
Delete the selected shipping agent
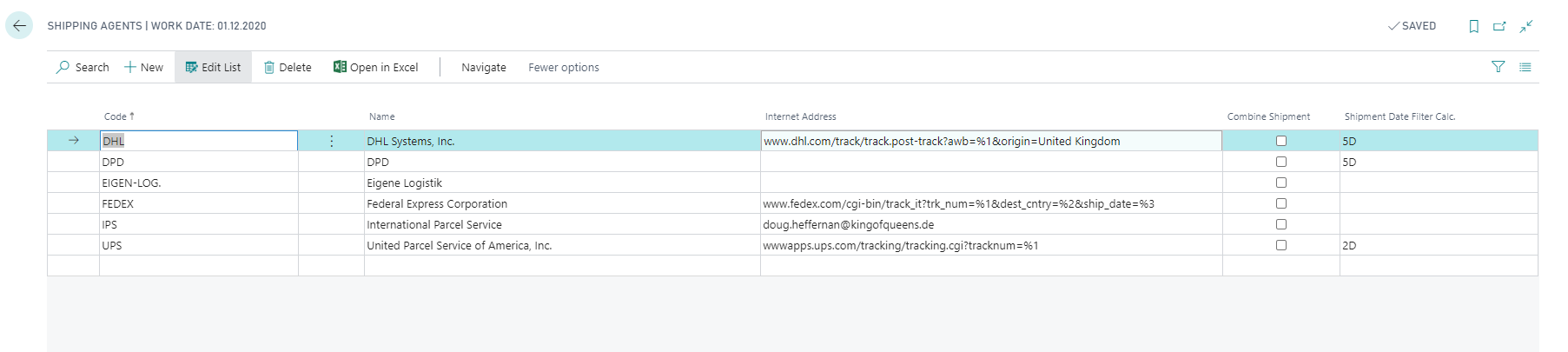pyautogui.click(x=288, y=67)
